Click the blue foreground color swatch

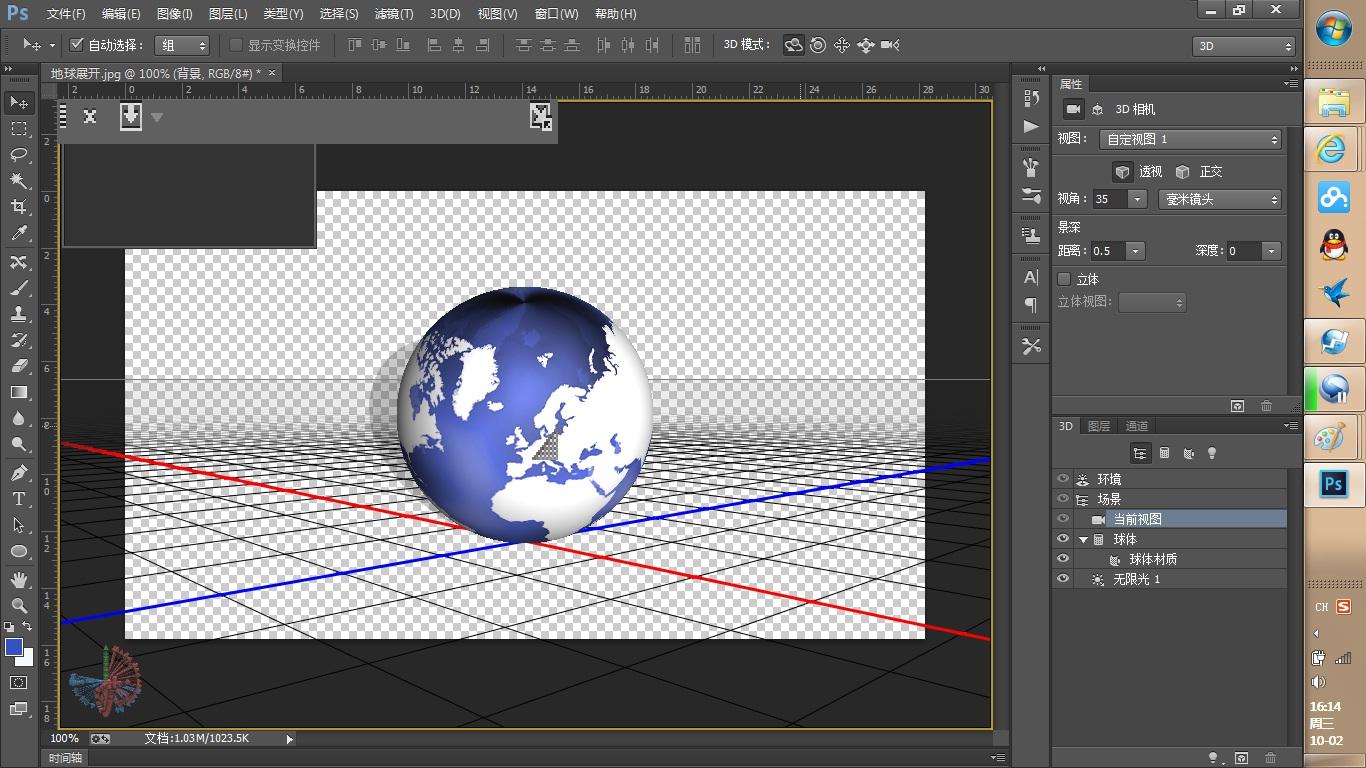click(x=14, y=647)
